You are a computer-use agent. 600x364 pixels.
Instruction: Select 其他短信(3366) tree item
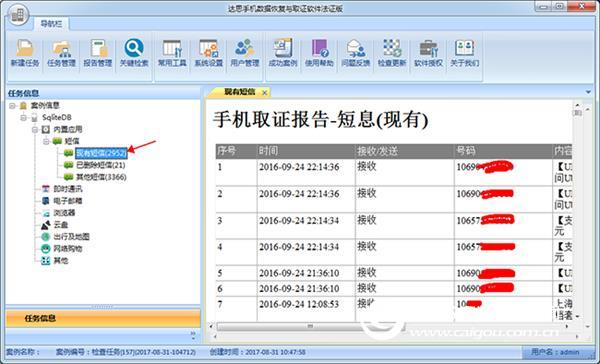(101, 177)
